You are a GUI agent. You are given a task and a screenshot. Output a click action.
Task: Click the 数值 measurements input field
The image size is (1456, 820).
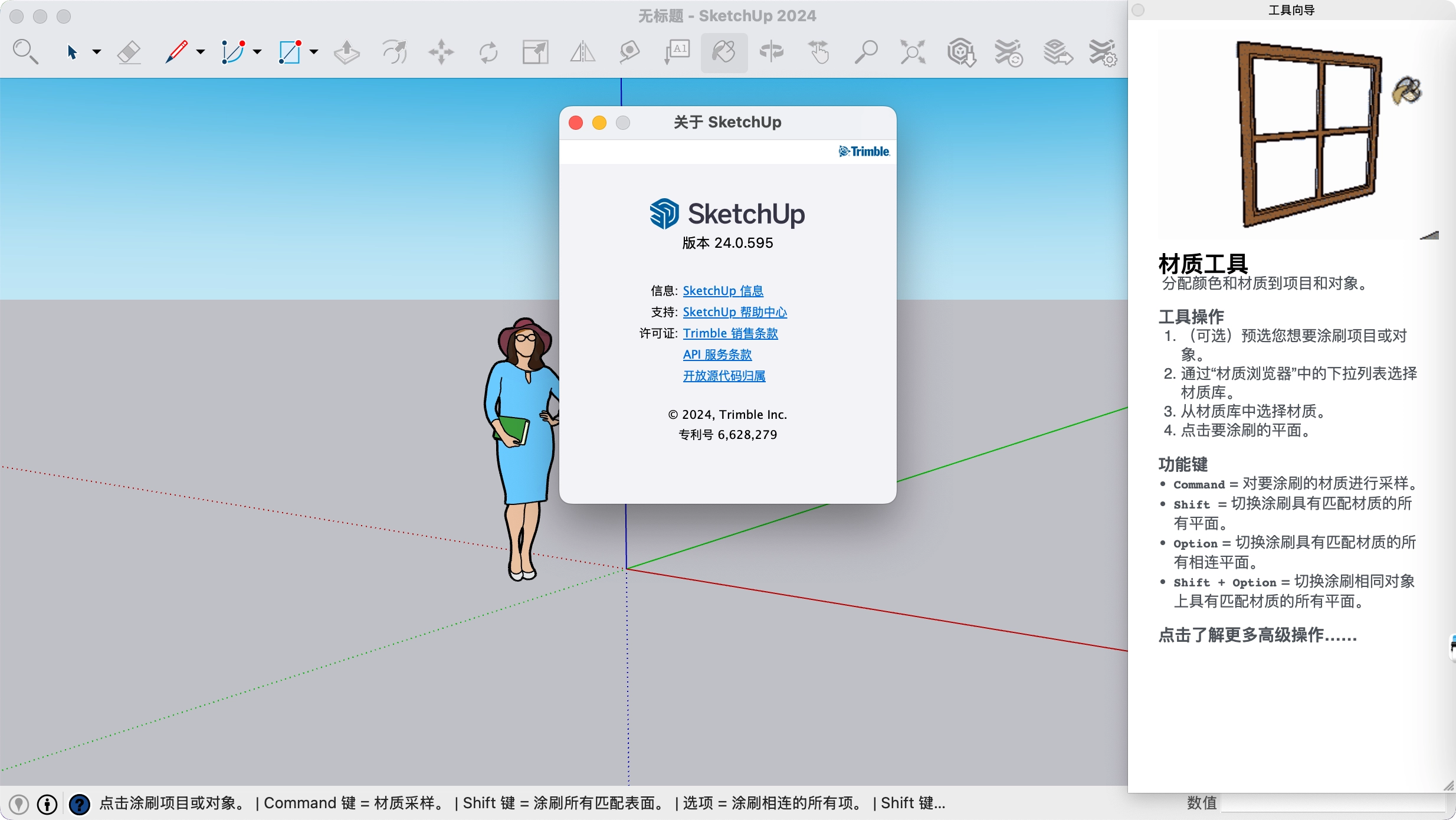coord(1332,803)
